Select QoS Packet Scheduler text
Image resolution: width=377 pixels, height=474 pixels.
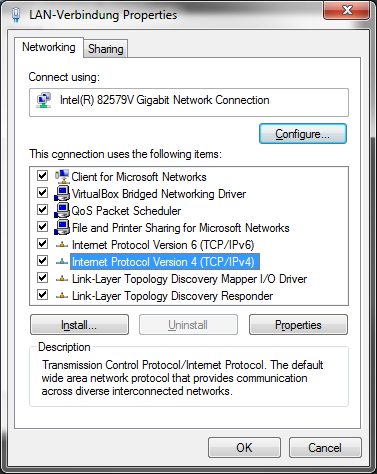(126, 211)
